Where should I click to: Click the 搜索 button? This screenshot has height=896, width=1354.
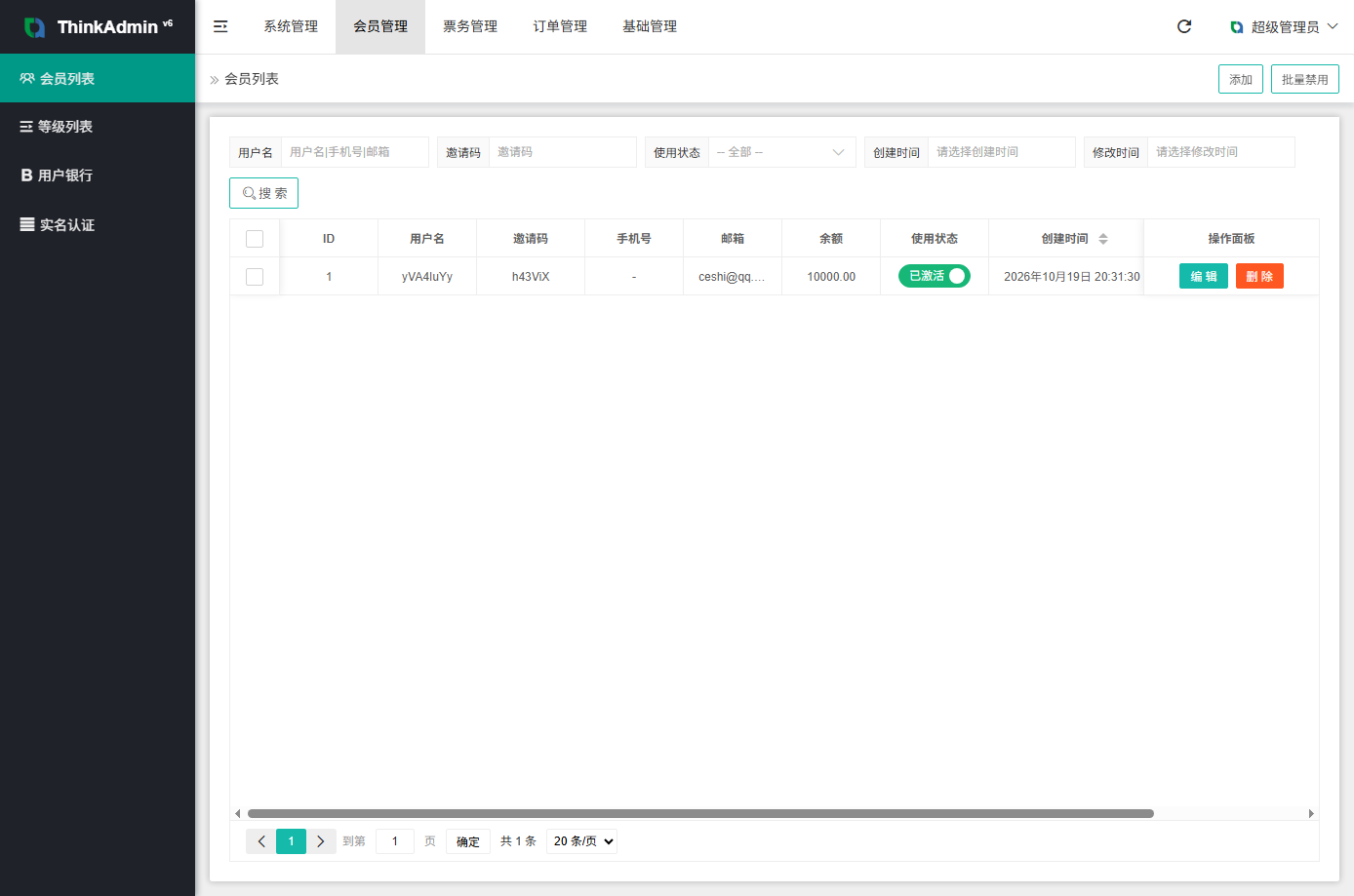[x=263, y=193]
